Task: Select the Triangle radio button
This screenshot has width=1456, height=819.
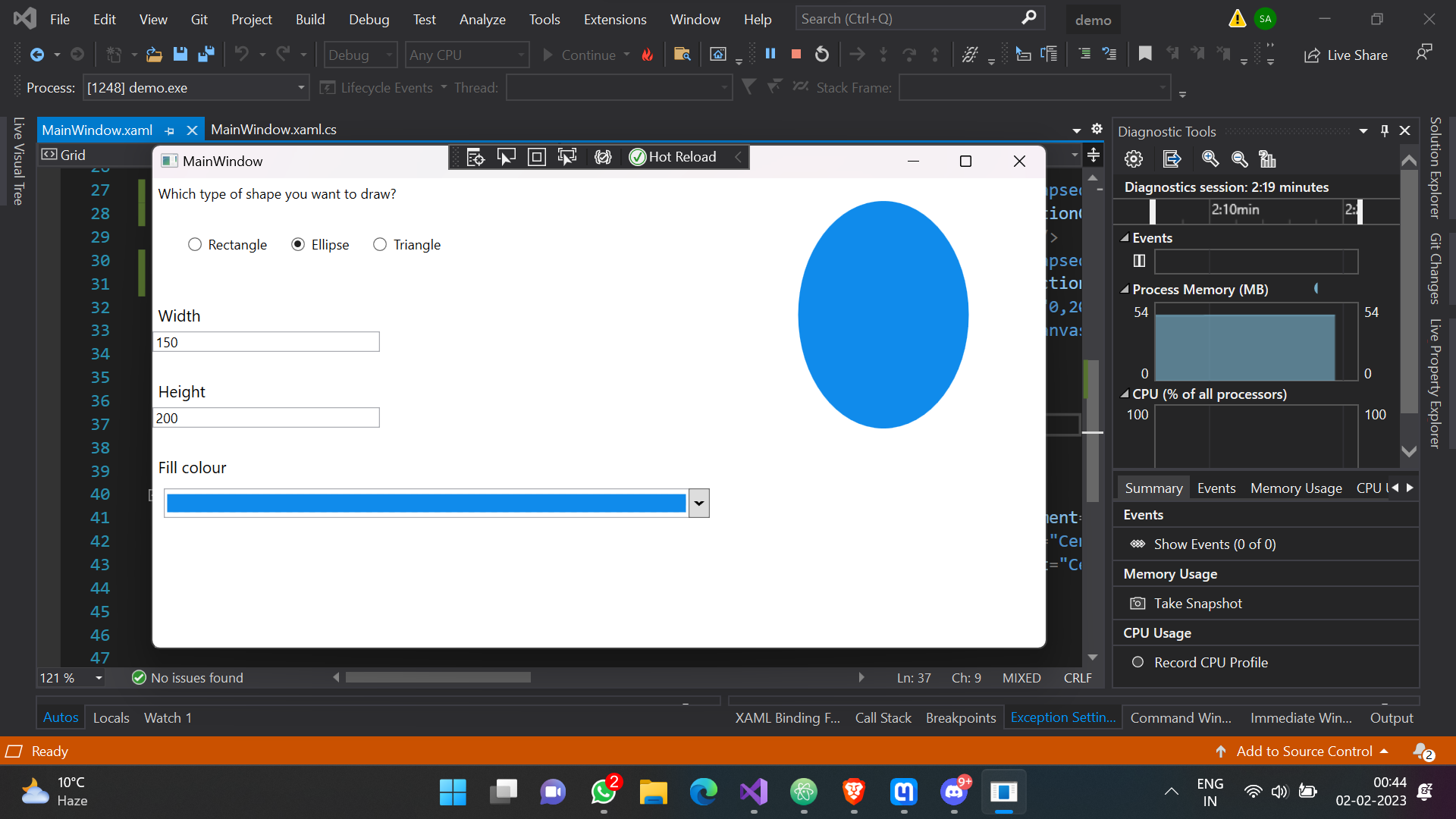Action: click(380, 244)
